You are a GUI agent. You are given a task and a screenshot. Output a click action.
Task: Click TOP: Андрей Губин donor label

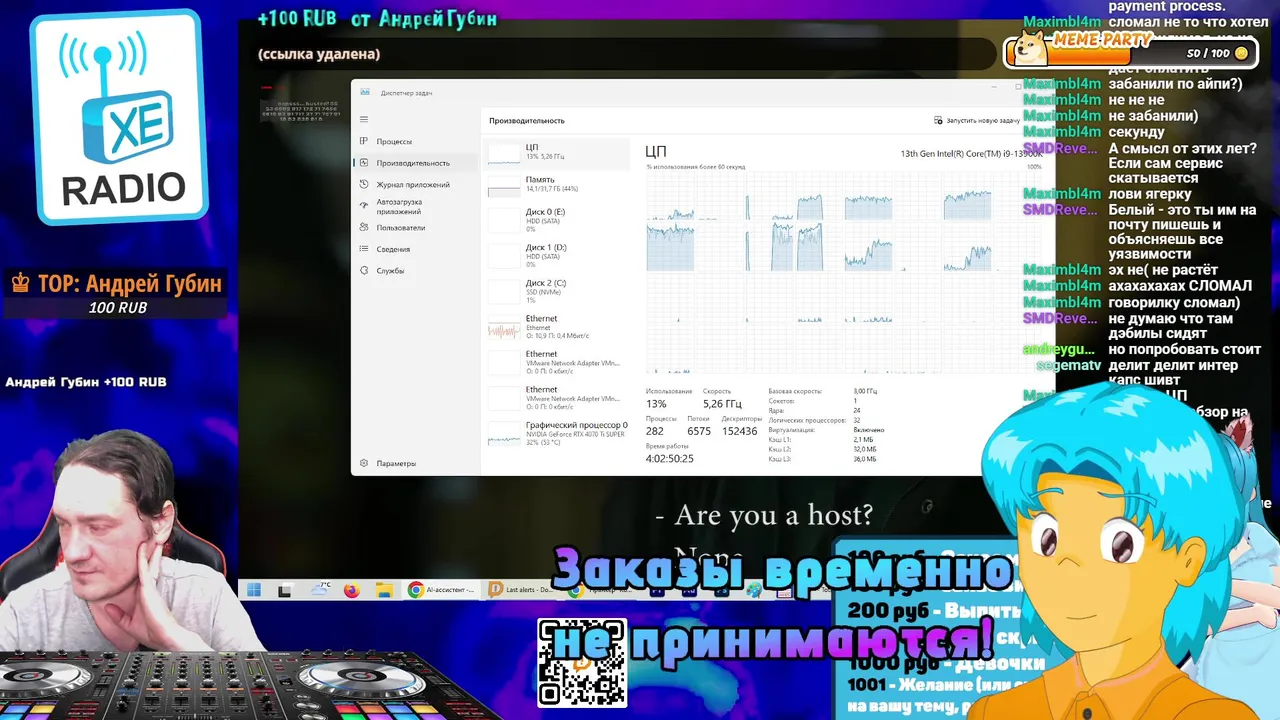[x=116, y=283]
